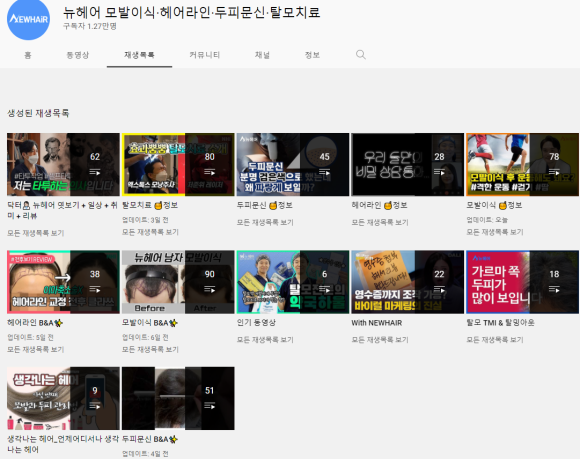Screen dimensions: 580x459
Task: Click playlist icon on the 80-video thumbnail
Action: [209, 172]
